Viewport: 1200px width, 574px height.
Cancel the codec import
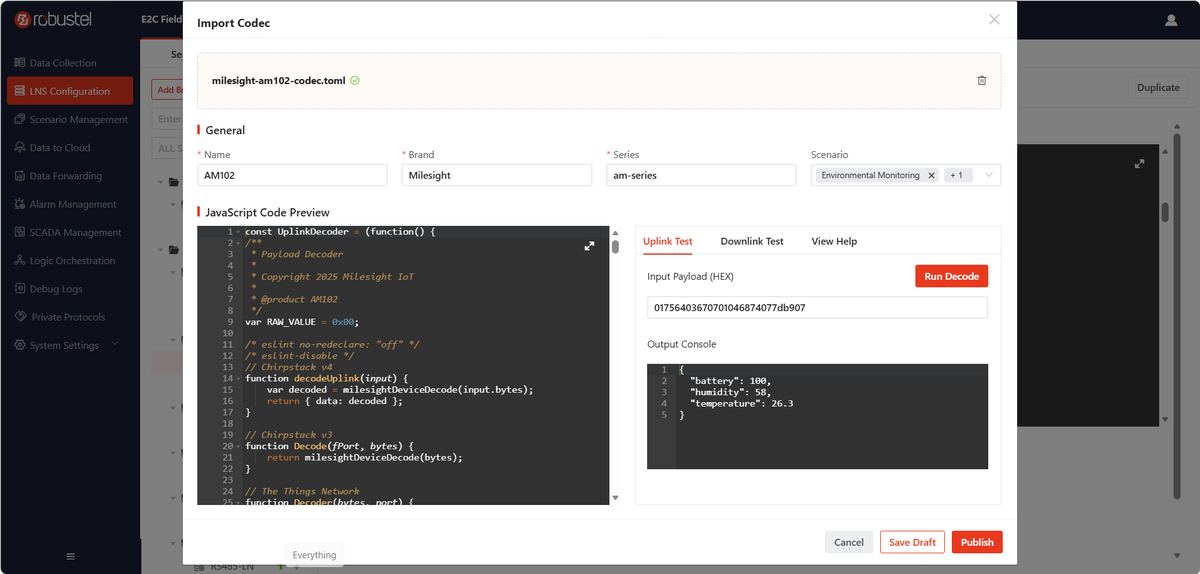pos(848,542)
